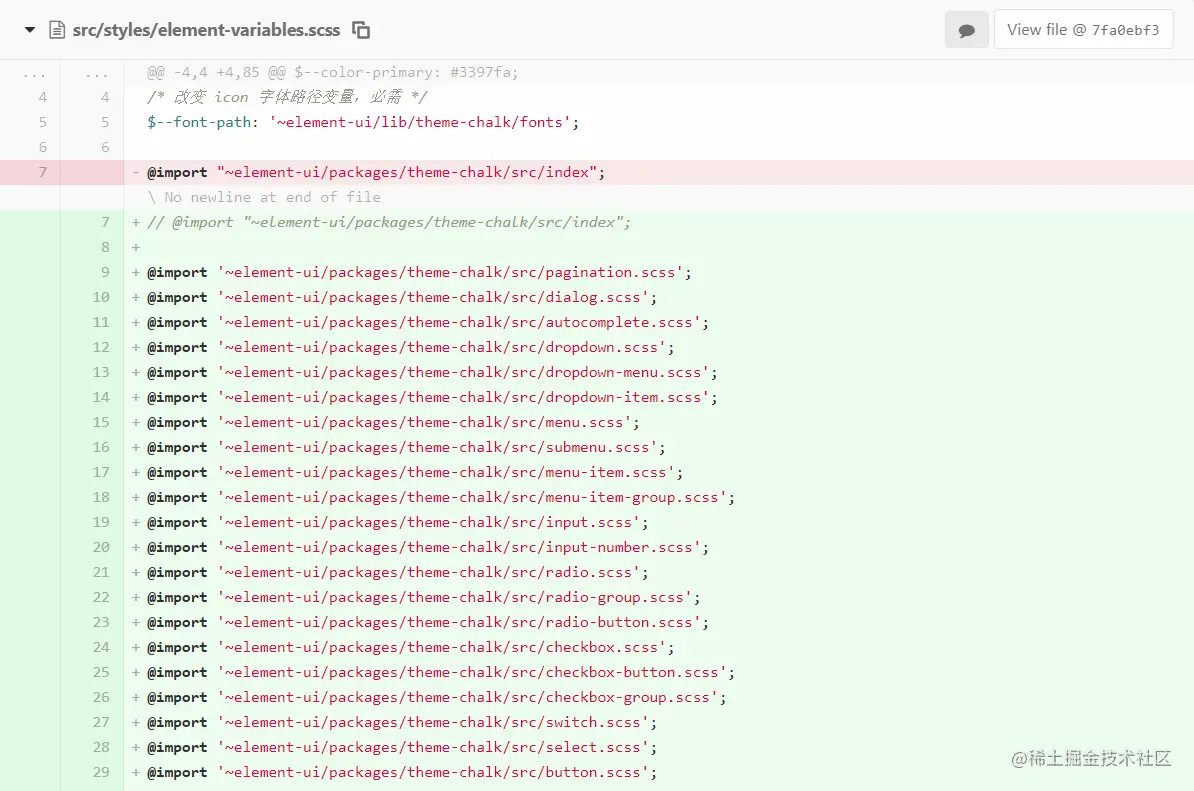Click line number 12
Viewport: 1194px width, 791px height.
[x=101, y=347]
